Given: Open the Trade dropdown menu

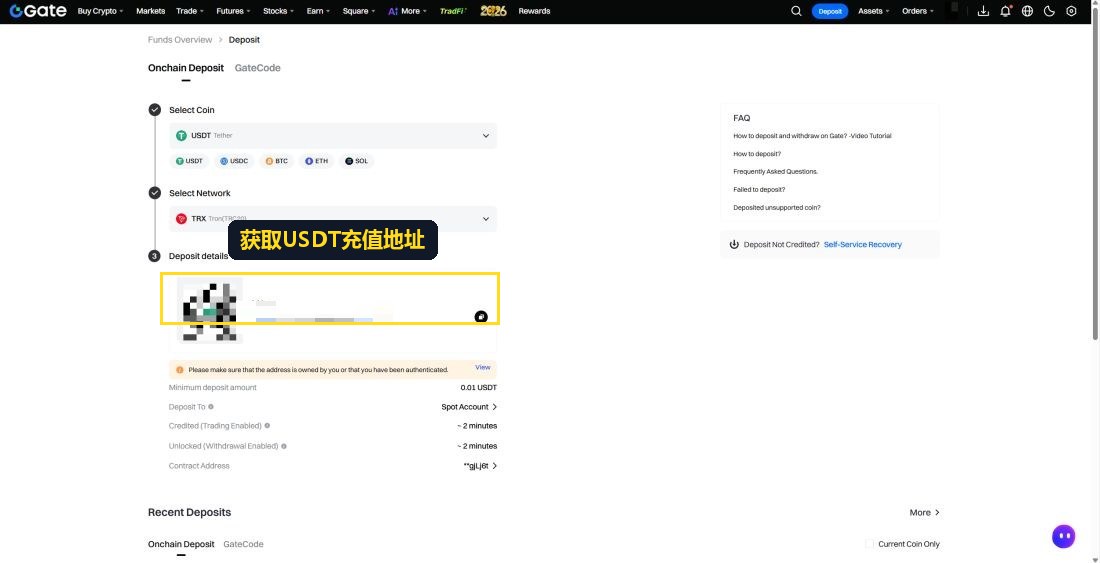Looking at the screenshot, I should pos(190,11).
